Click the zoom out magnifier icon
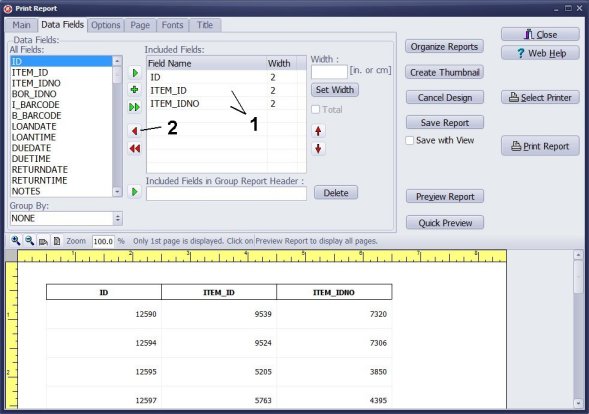Image resolution: width=589 pixels, height=414 pixels. [29, 240]
